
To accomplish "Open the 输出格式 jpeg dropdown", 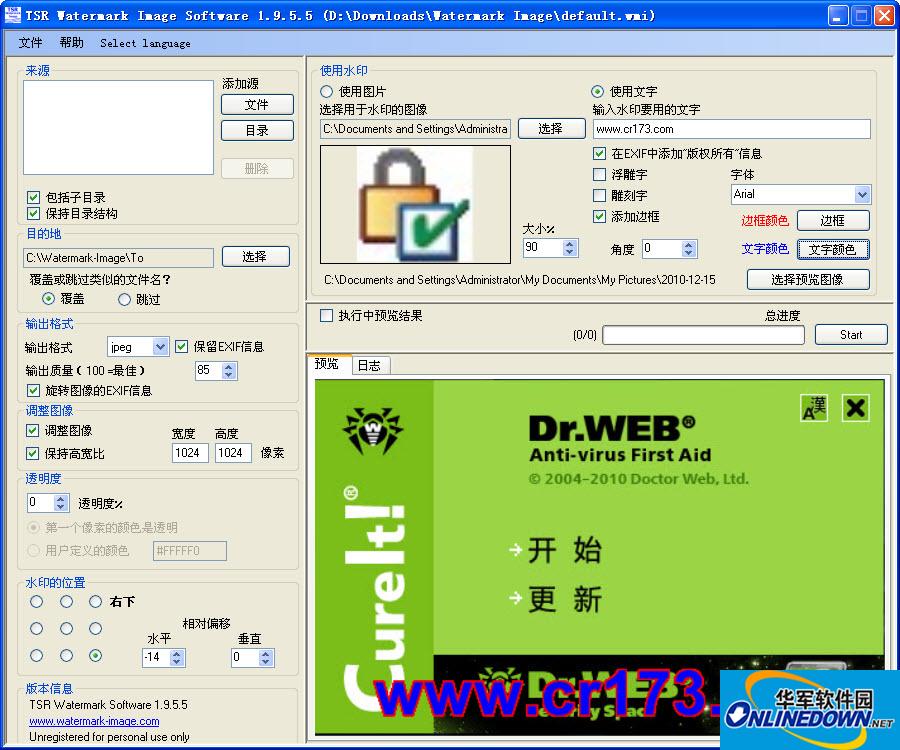I will coord(161,347).
